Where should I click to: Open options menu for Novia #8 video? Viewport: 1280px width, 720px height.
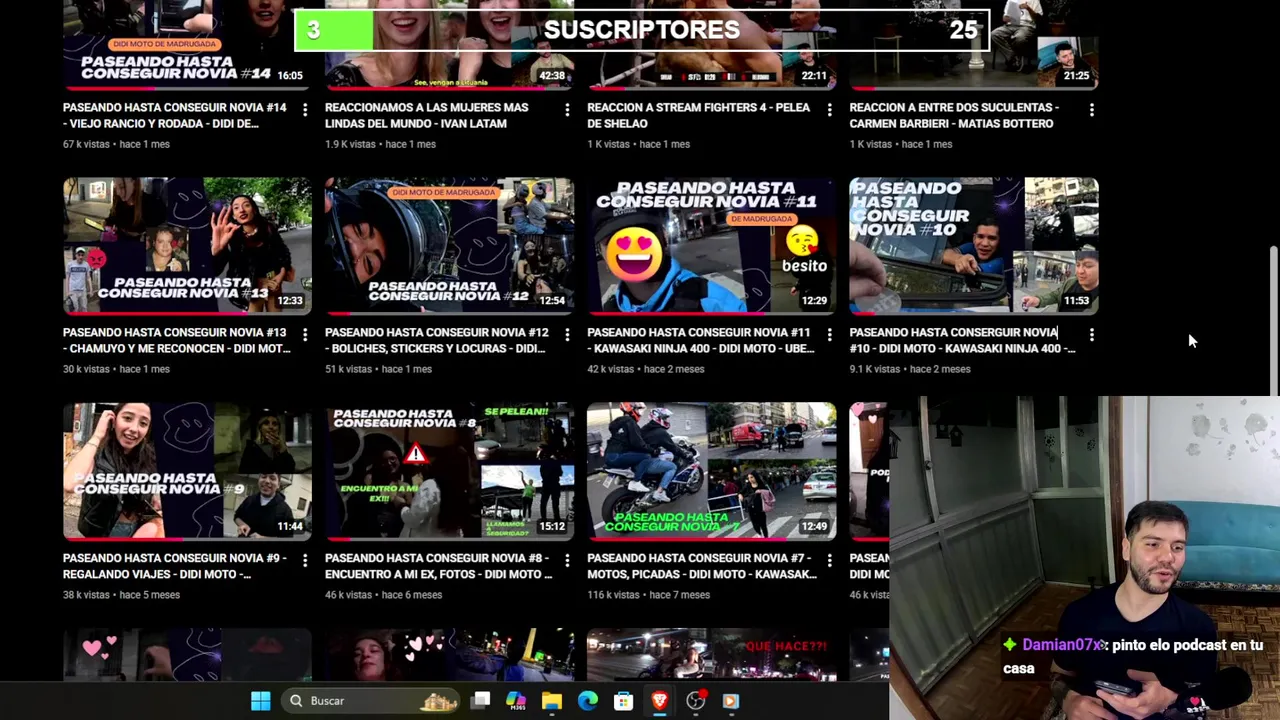[x=567, y=560]
